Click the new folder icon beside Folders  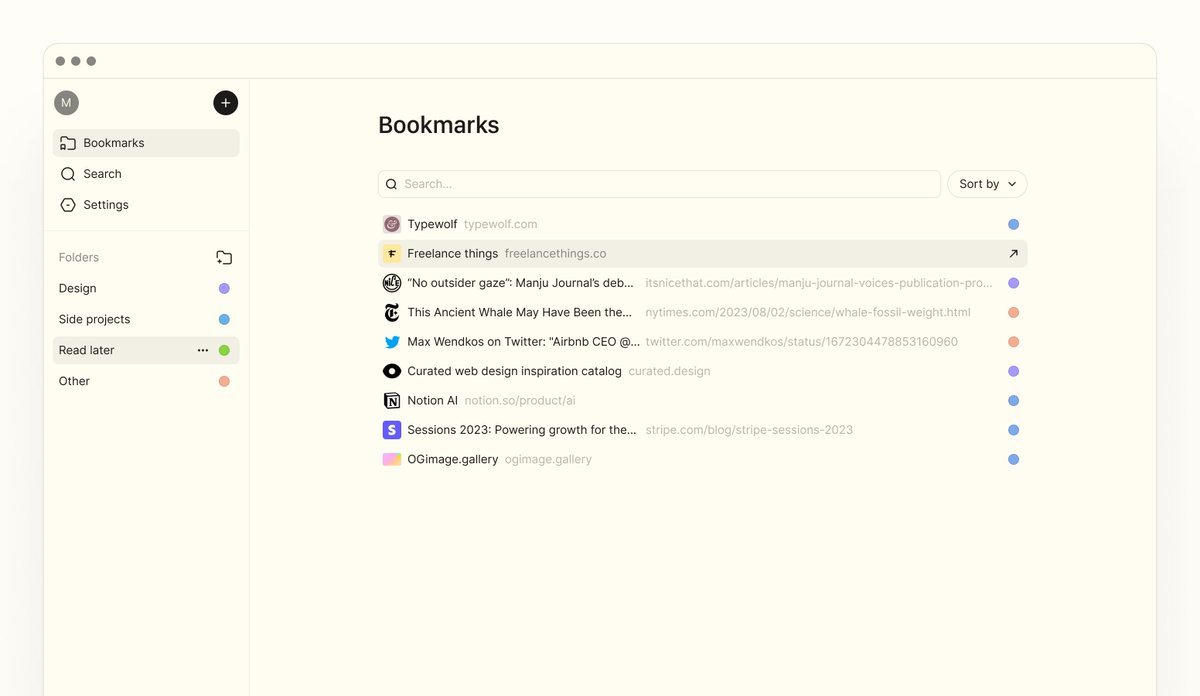tap(224, 257)
